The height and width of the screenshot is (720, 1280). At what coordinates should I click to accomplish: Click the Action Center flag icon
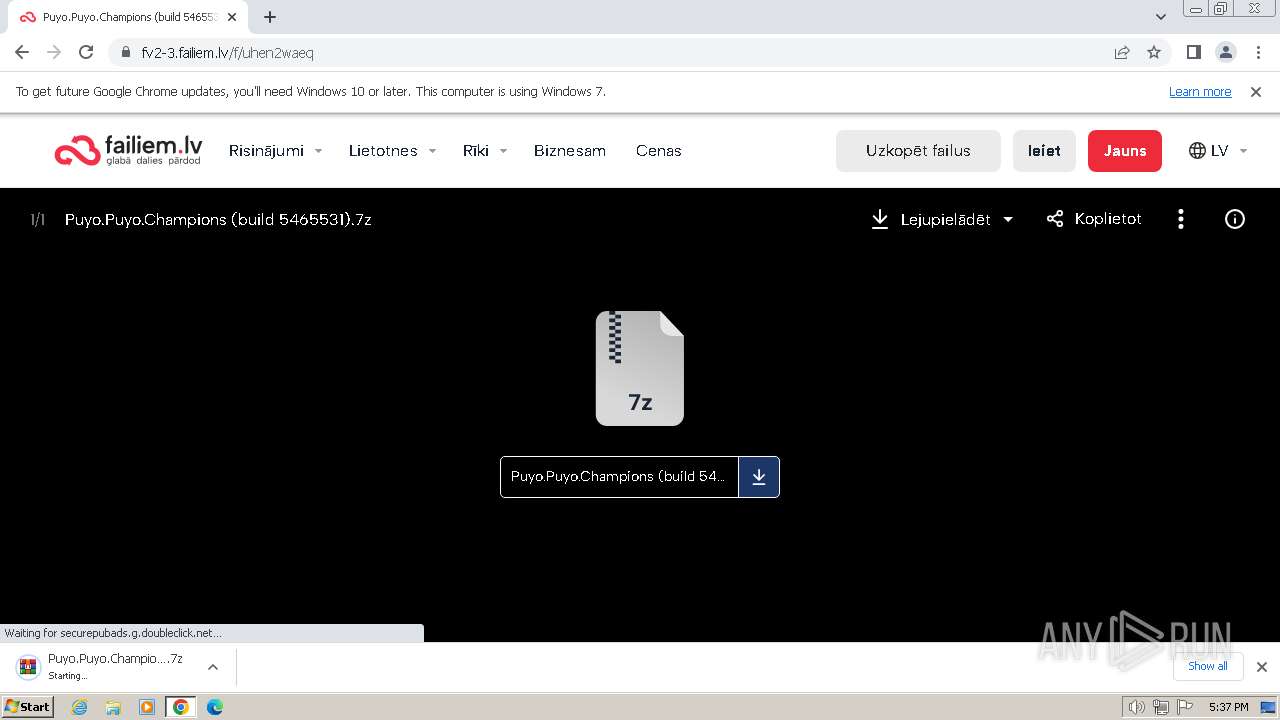(1185, 707)
